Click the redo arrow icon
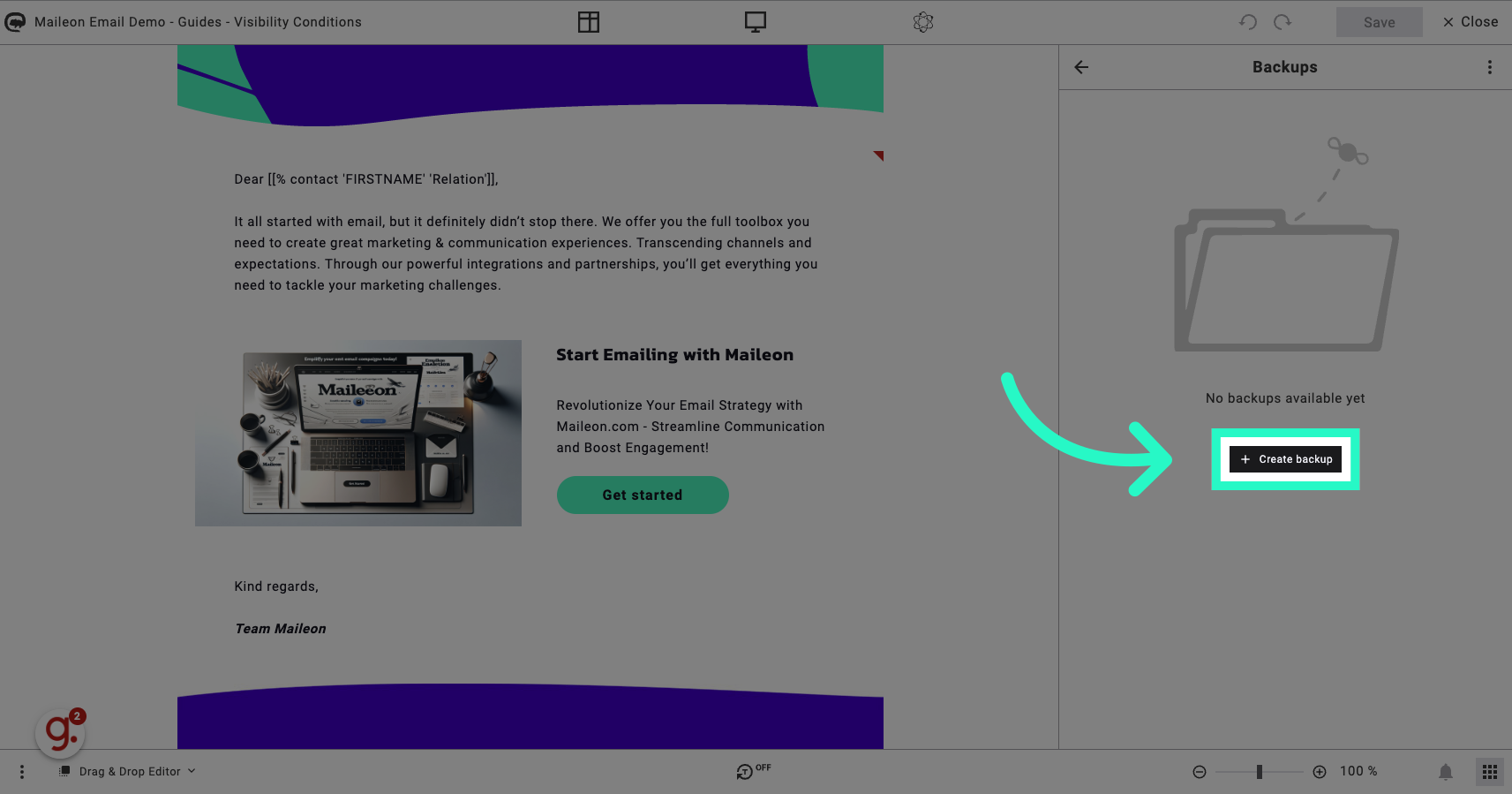 point(1283,22)
